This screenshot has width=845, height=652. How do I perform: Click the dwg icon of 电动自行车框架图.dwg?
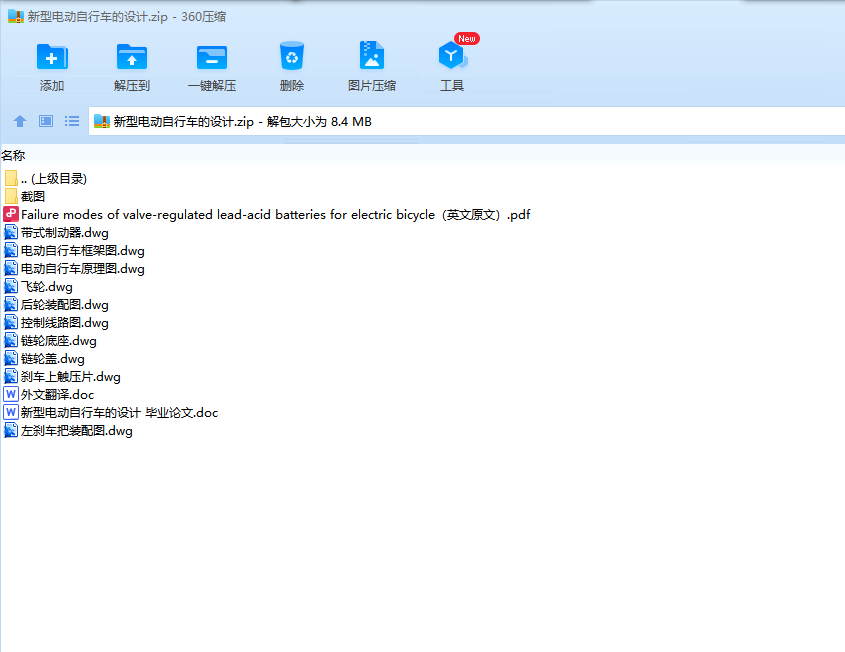click(11, 251)
